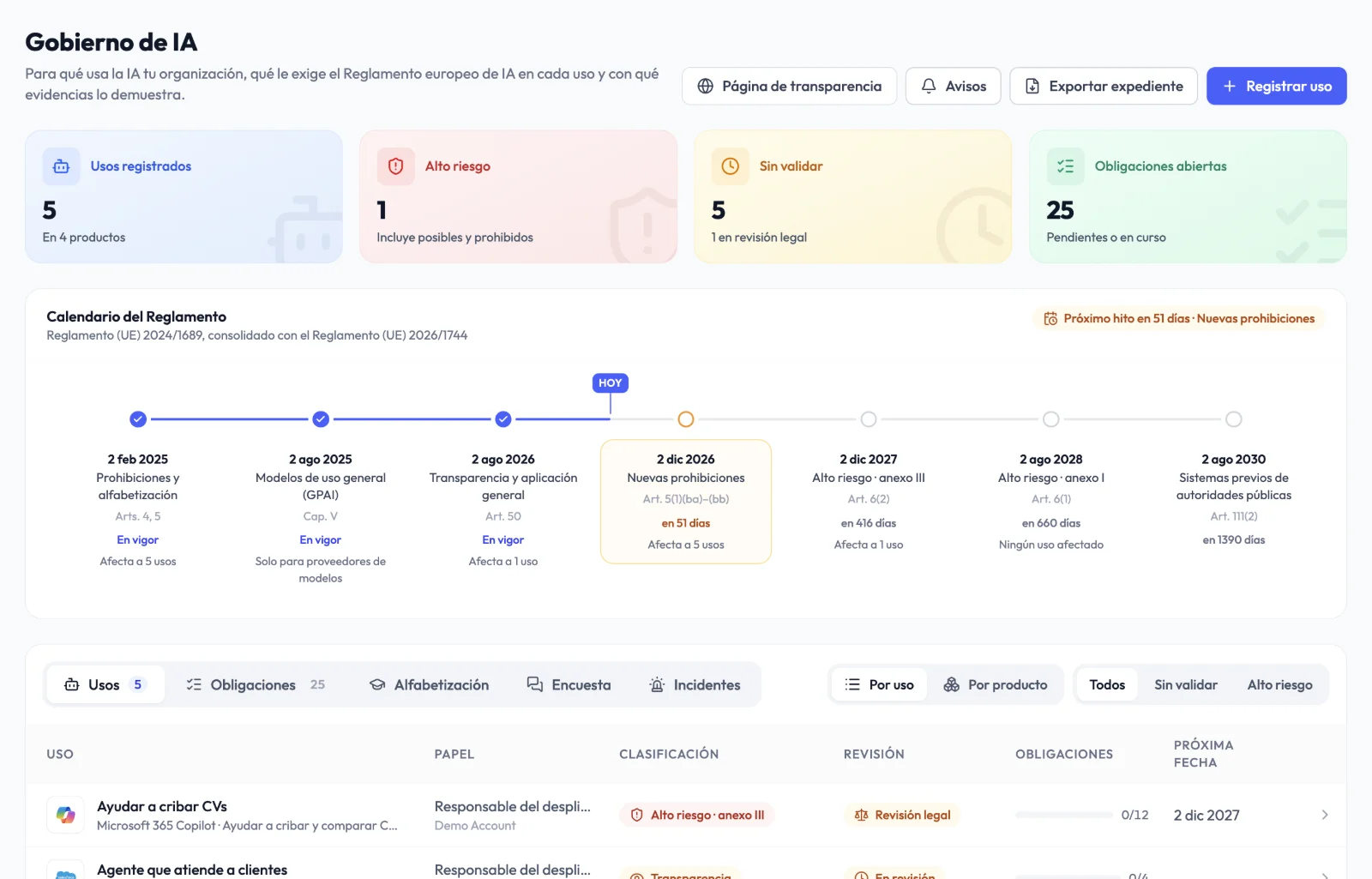Click the 2 dic 2027 date in CVs row
This screenshot has width=1372, height=879.
[x=1207, y=815]
